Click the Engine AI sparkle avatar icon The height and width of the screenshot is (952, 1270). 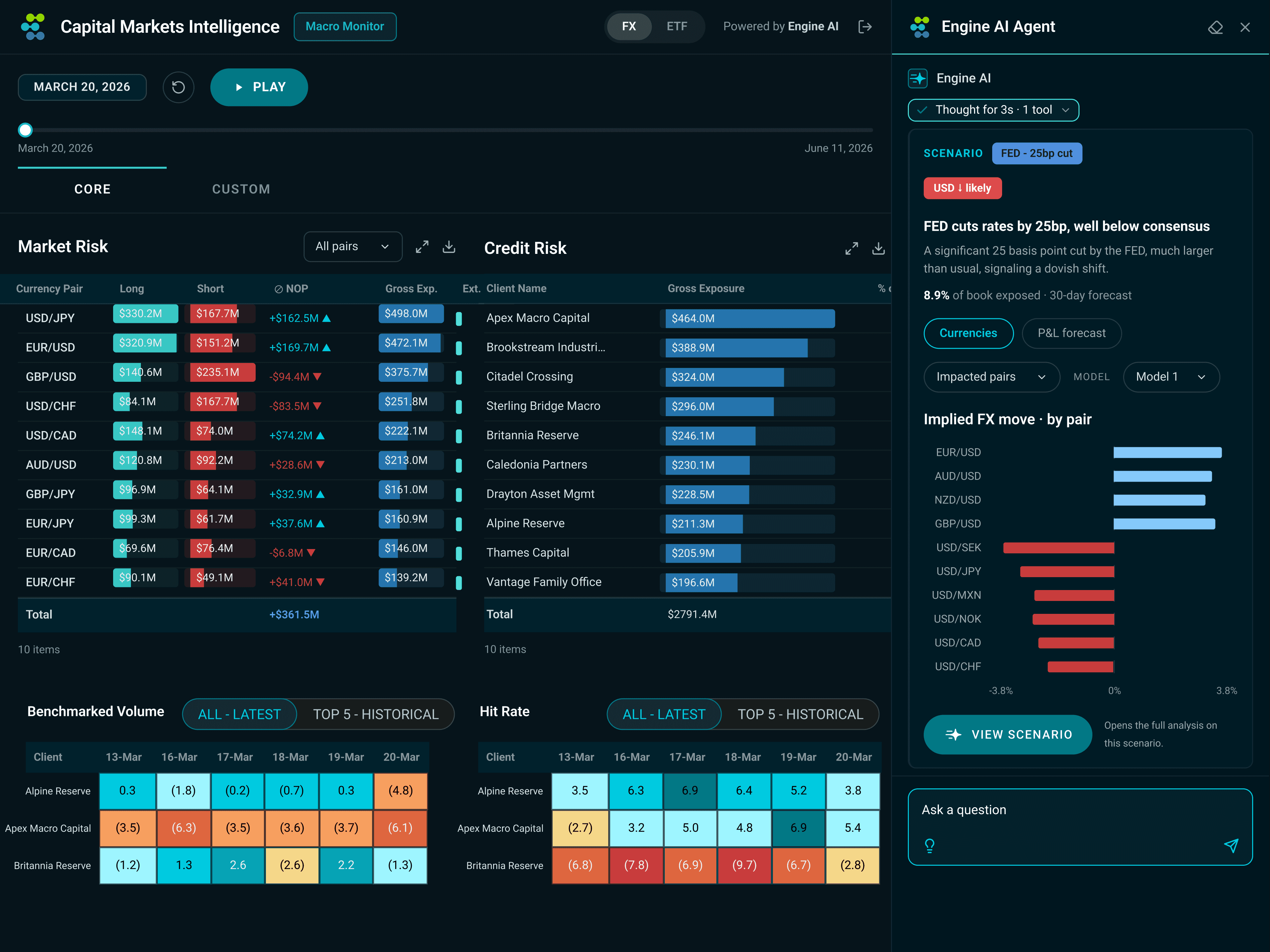click(917, 78)
